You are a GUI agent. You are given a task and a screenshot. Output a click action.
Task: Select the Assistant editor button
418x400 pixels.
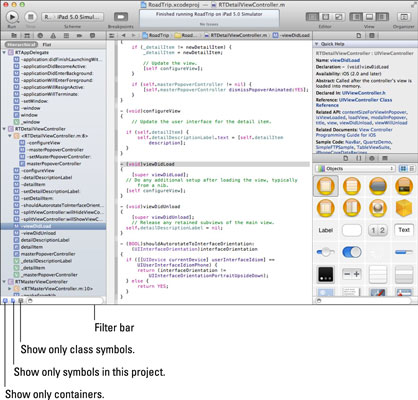coord(326,17)
